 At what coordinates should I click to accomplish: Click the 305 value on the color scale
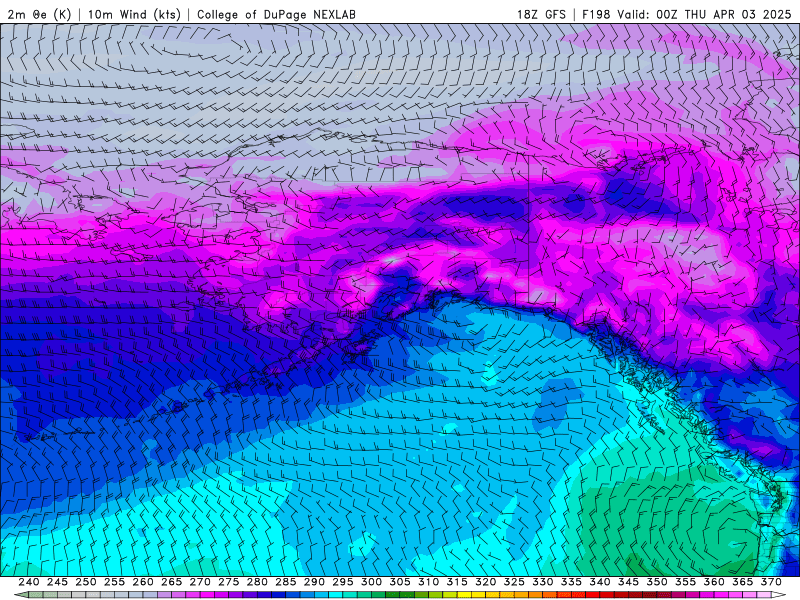tap(400, 582)
